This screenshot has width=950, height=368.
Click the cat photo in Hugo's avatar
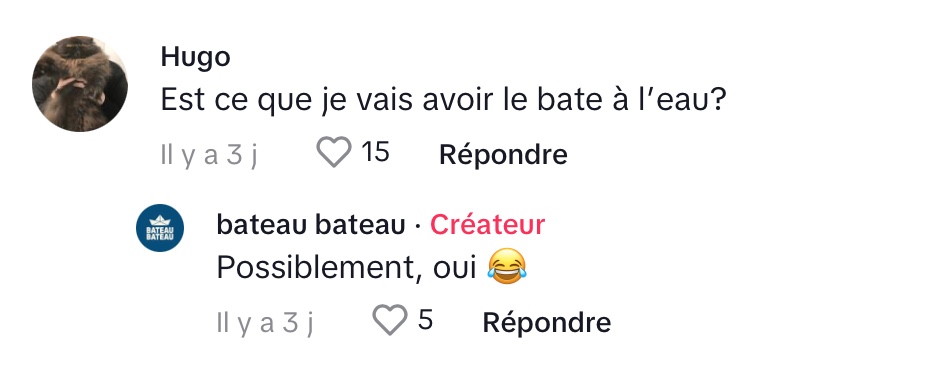click(x=79, y=84)
